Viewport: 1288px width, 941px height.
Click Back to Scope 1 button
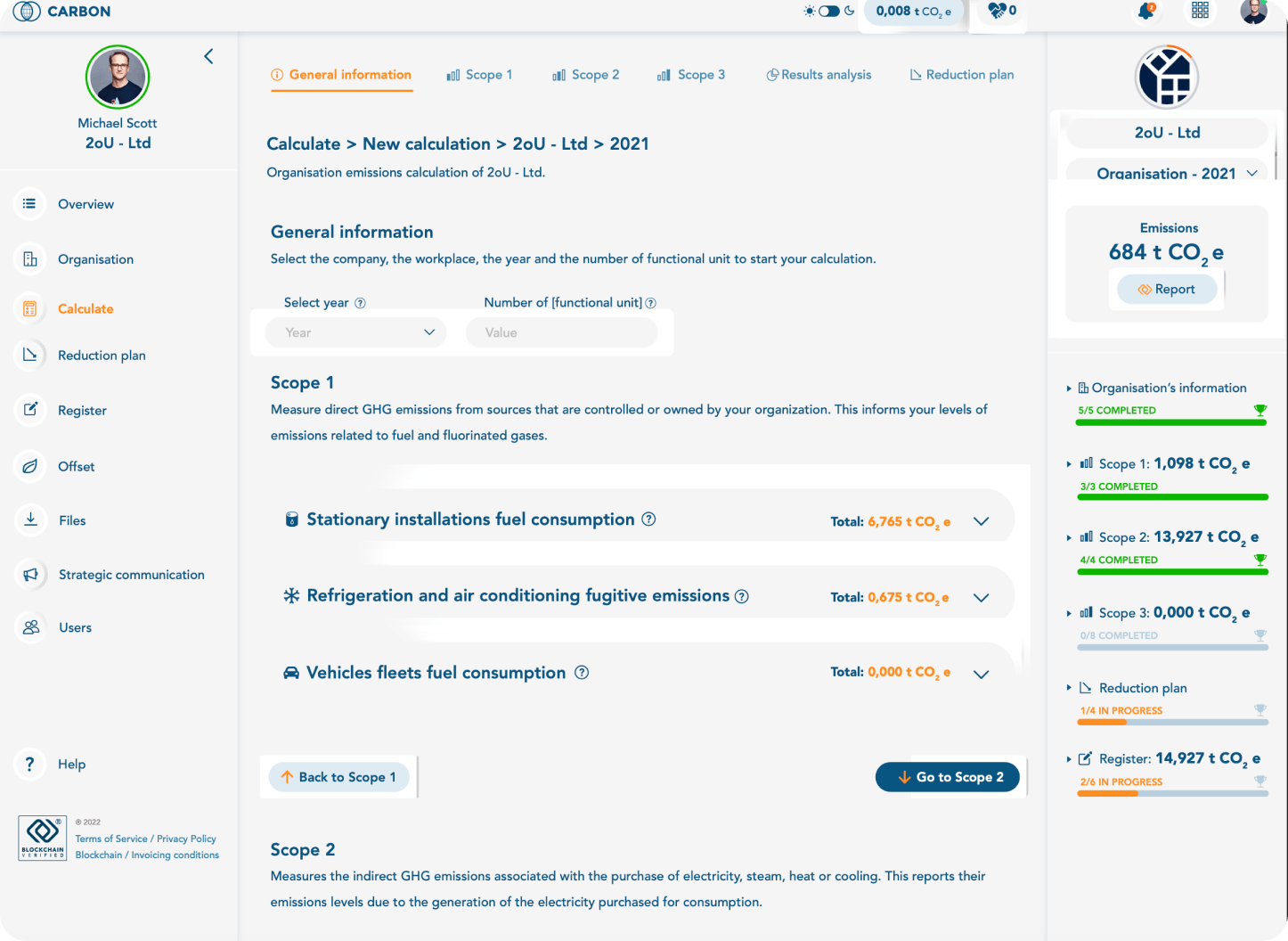pyautogui.click(x=339, y=777)
